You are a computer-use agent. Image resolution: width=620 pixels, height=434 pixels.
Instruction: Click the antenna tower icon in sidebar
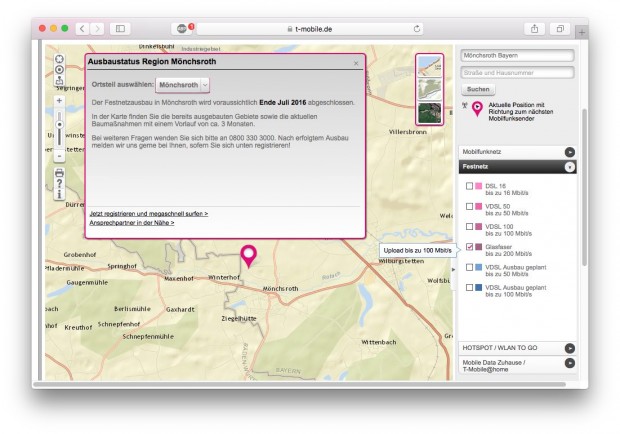(465, 105)
